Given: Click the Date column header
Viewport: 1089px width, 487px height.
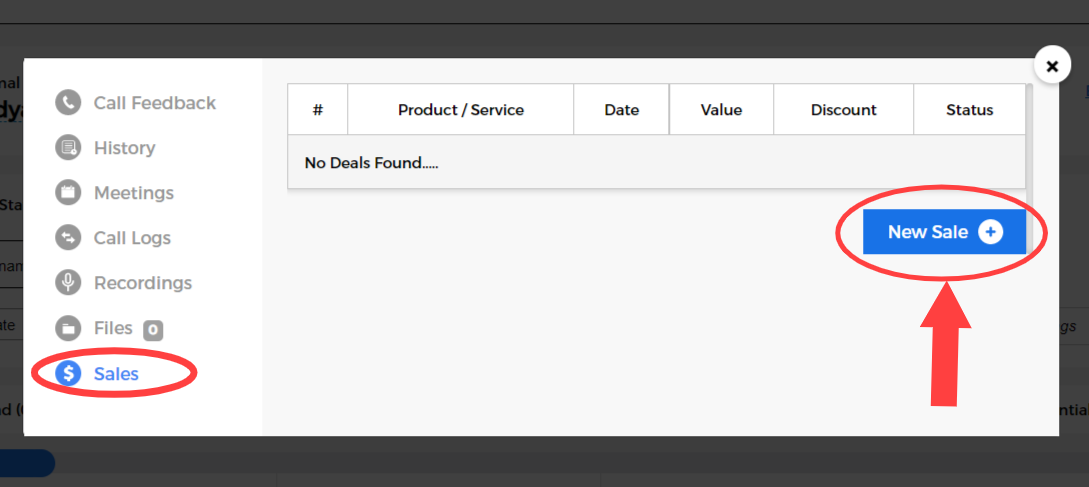Looking at the screenshot, I should (x=621, y=110).
